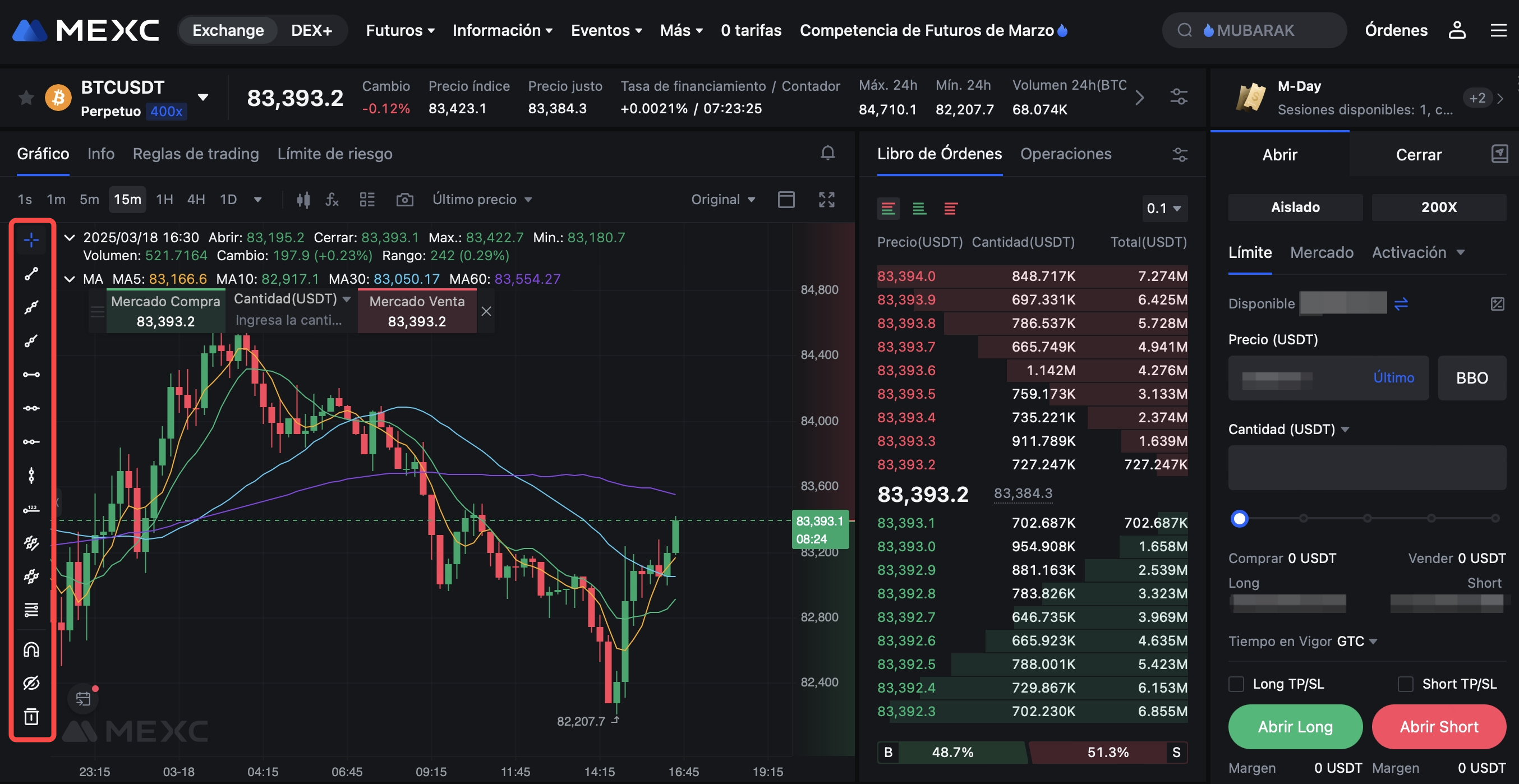Viewport: 1519px width, 784px height.
Task: Open the 0.1 order book precision dropdown
Action: 1164,208
